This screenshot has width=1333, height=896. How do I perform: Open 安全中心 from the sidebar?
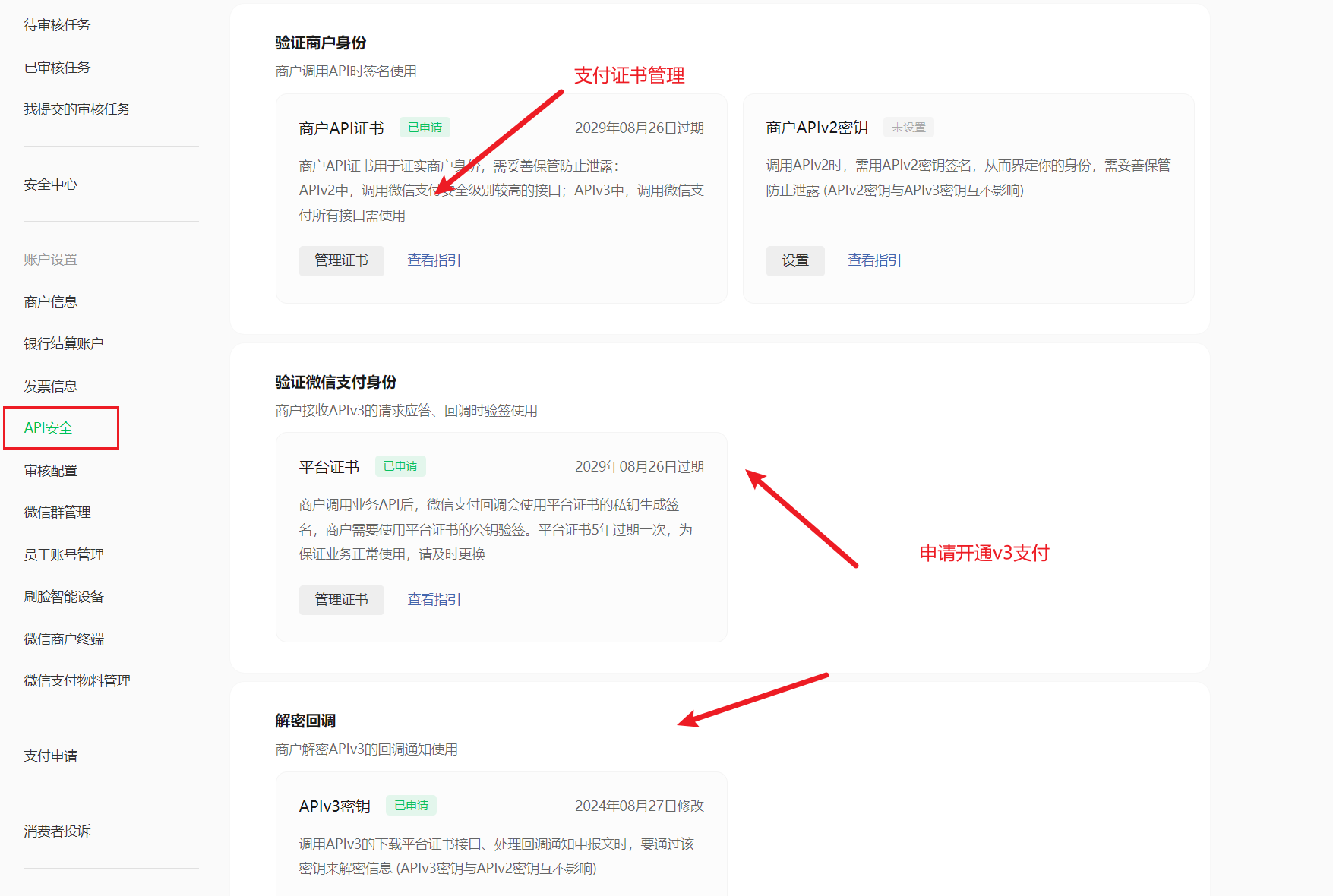[50, 184]
